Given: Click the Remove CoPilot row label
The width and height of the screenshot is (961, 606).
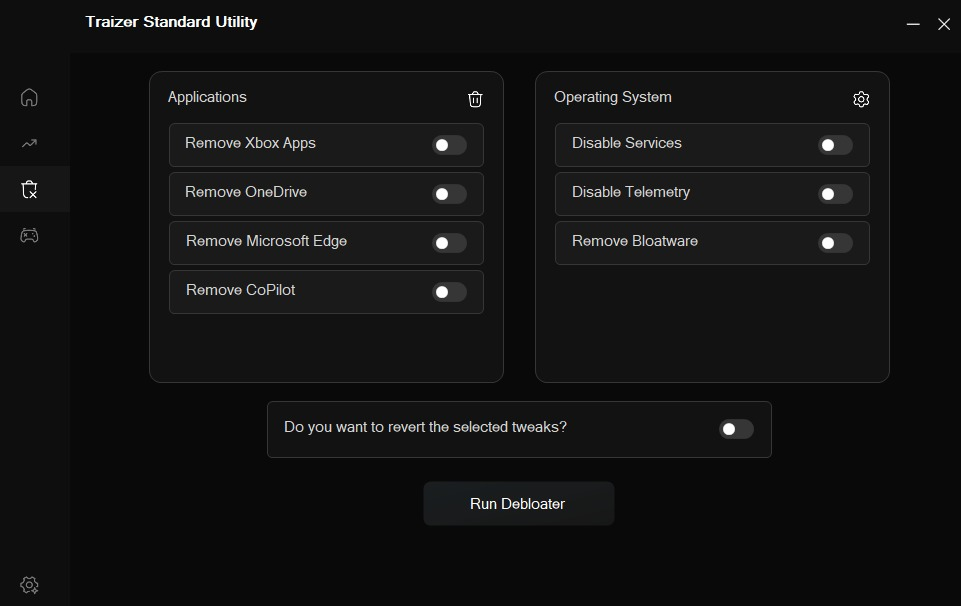Looking at the screenshot, I should [240, 290].
